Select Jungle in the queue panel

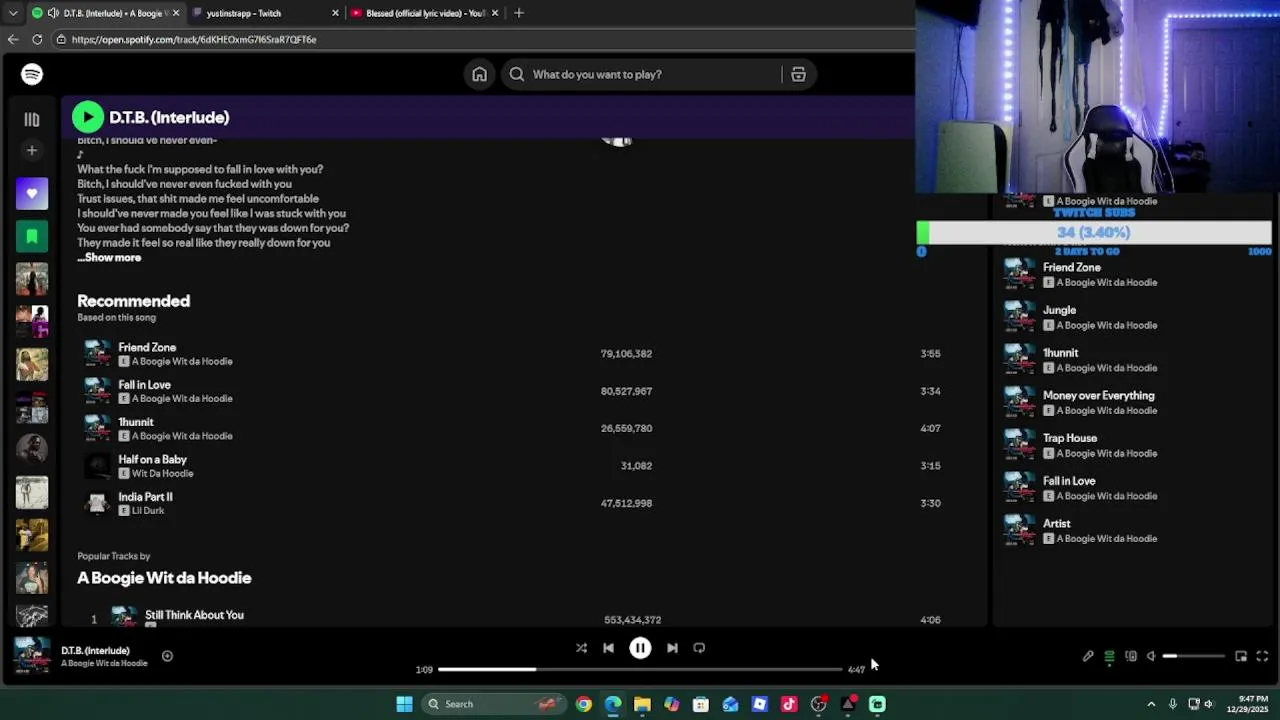tap(1060, 310)
